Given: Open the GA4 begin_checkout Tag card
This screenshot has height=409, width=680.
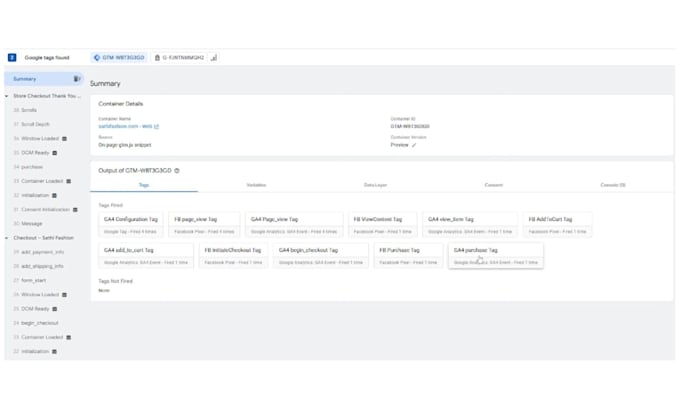Looking at the screenshot, I should (321, 255).
